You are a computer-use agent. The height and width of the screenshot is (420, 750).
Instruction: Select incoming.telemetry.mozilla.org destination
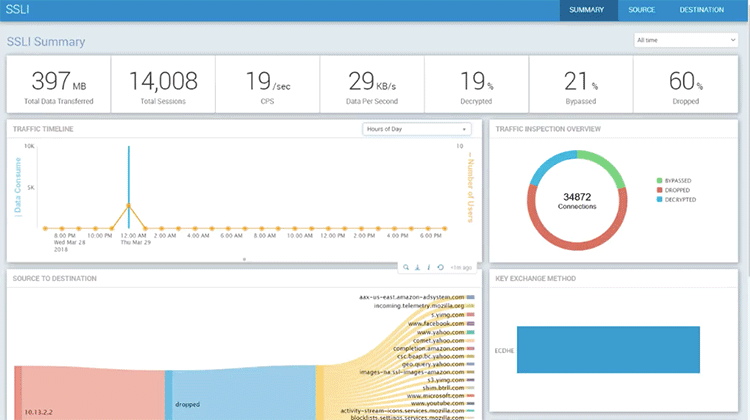click(x=419, y=306)
